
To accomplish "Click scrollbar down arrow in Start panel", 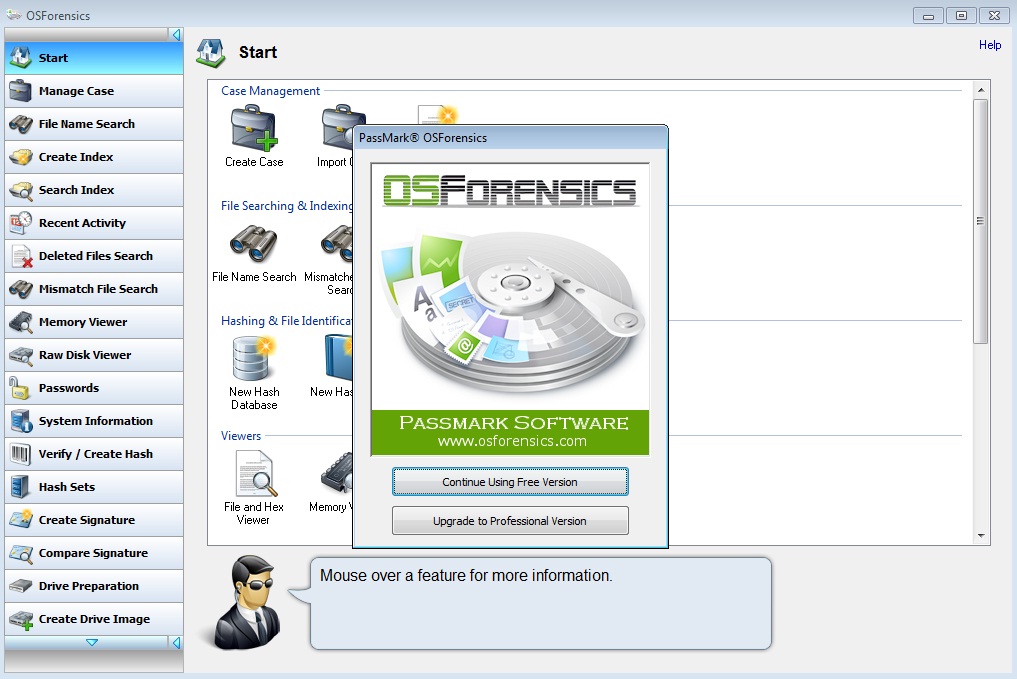I will tap(981, 536).
